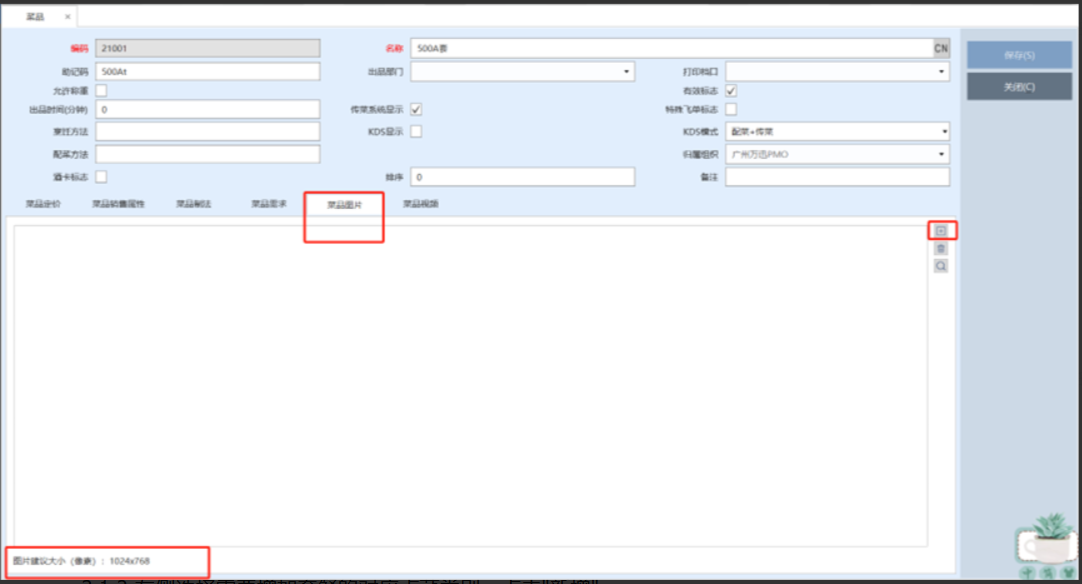Open the 菜品视频 tab
1082x584 pixels.
[x=420, y=204]
